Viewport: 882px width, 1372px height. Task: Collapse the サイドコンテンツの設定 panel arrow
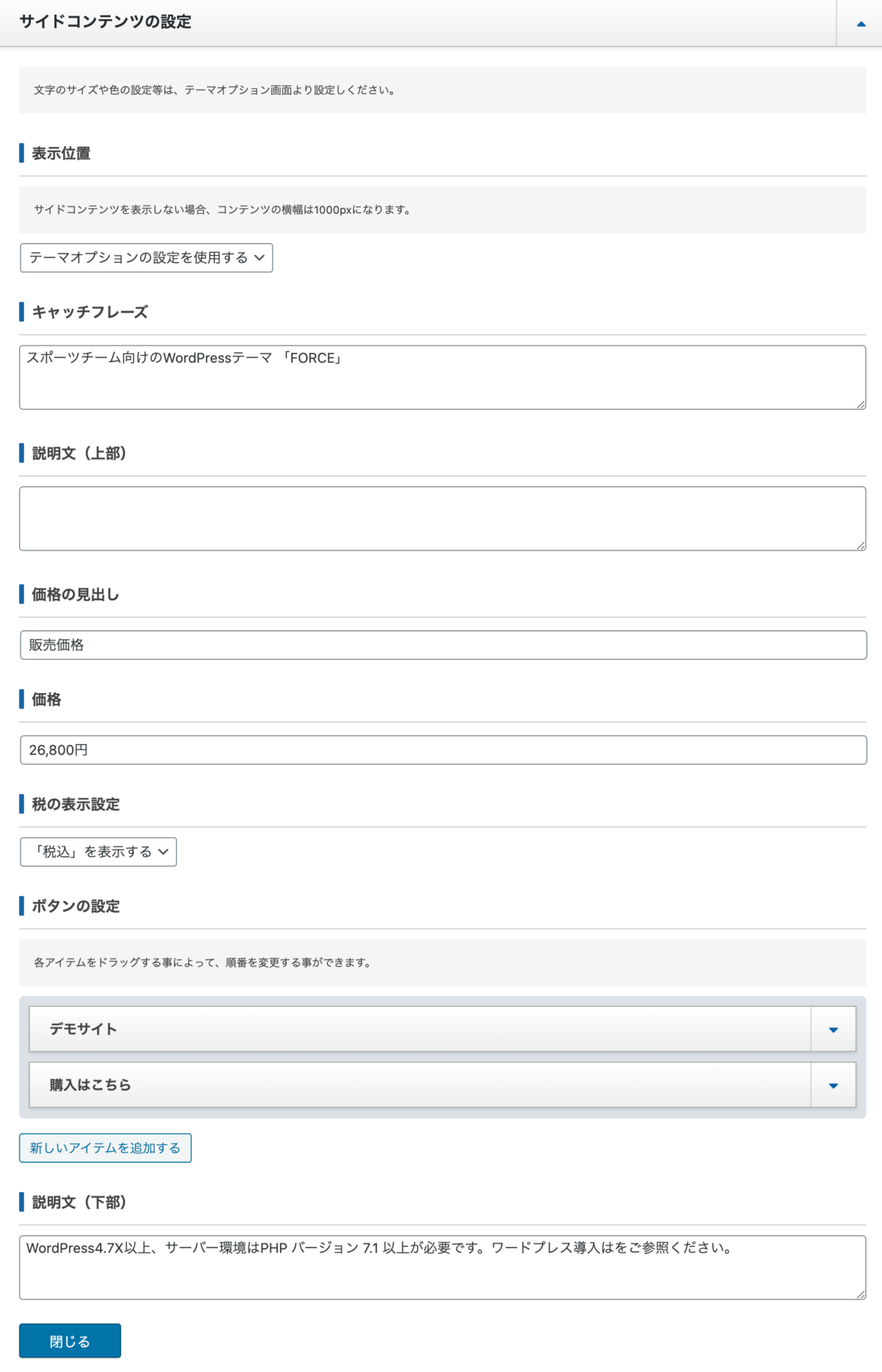[860, 24]
